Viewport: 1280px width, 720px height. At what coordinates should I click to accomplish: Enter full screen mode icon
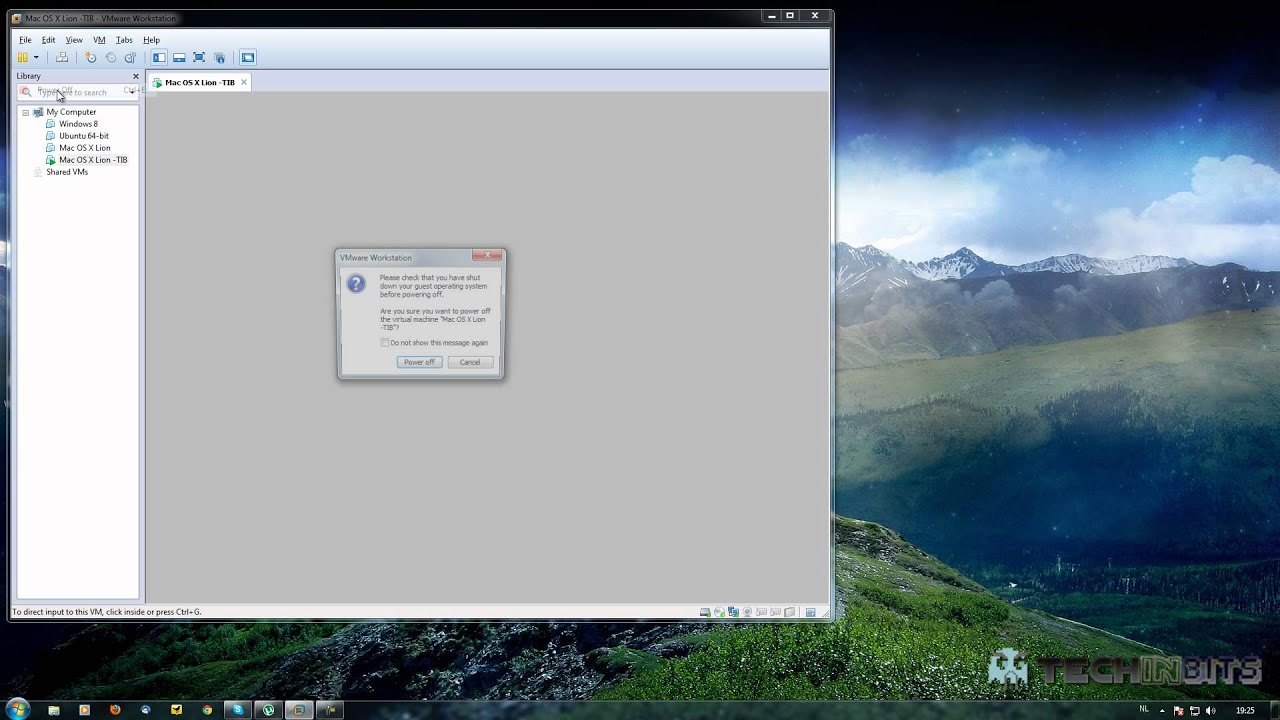coord(199,58)
